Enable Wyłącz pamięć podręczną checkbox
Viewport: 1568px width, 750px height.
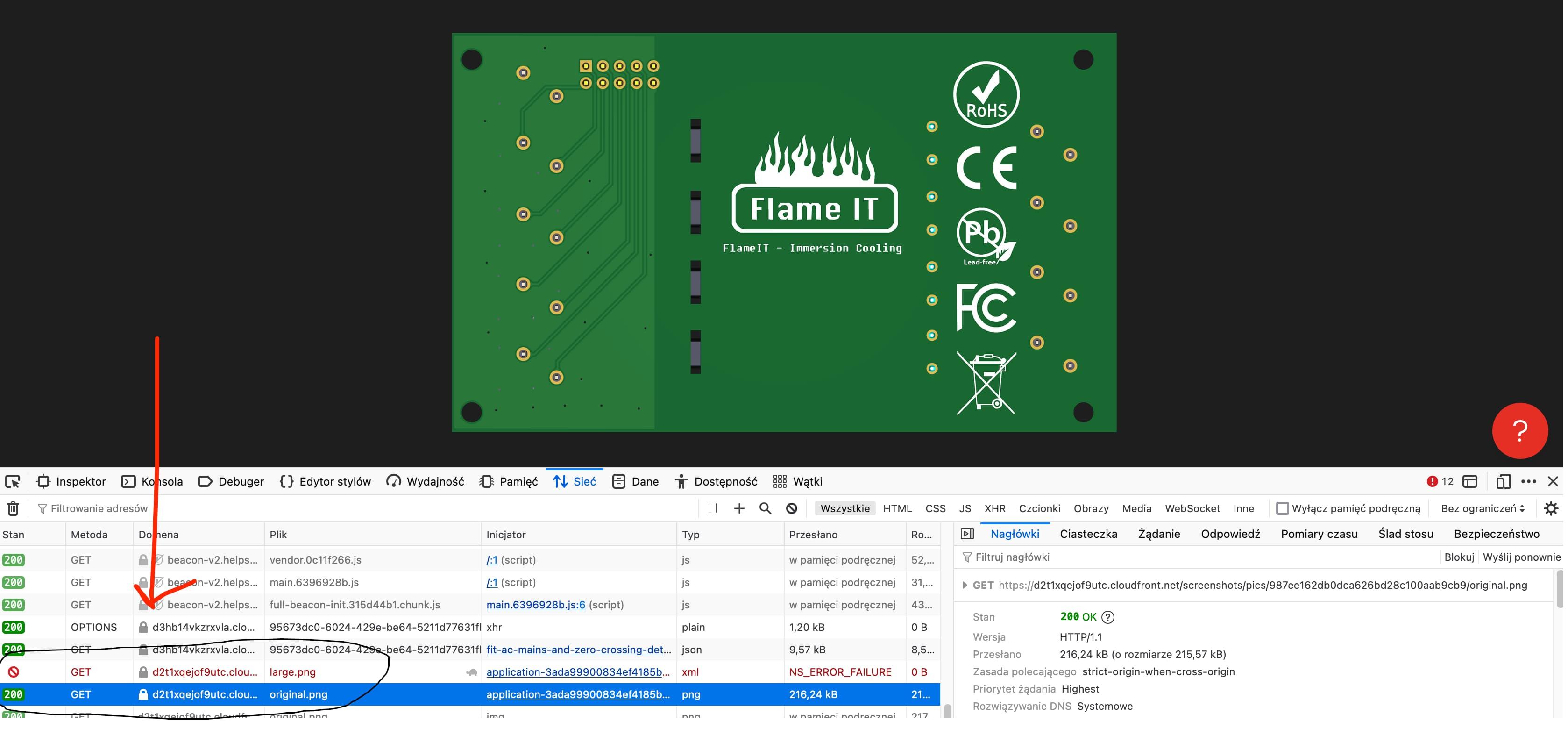[1282, 508]
